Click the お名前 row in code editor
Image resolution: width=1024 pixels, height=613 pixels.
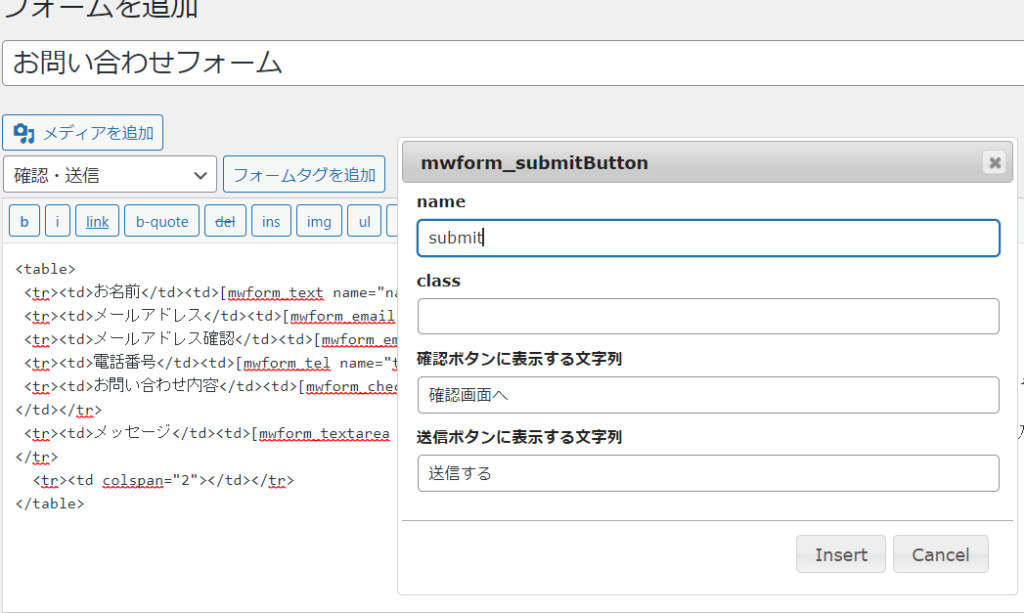(x=211, y=292)
